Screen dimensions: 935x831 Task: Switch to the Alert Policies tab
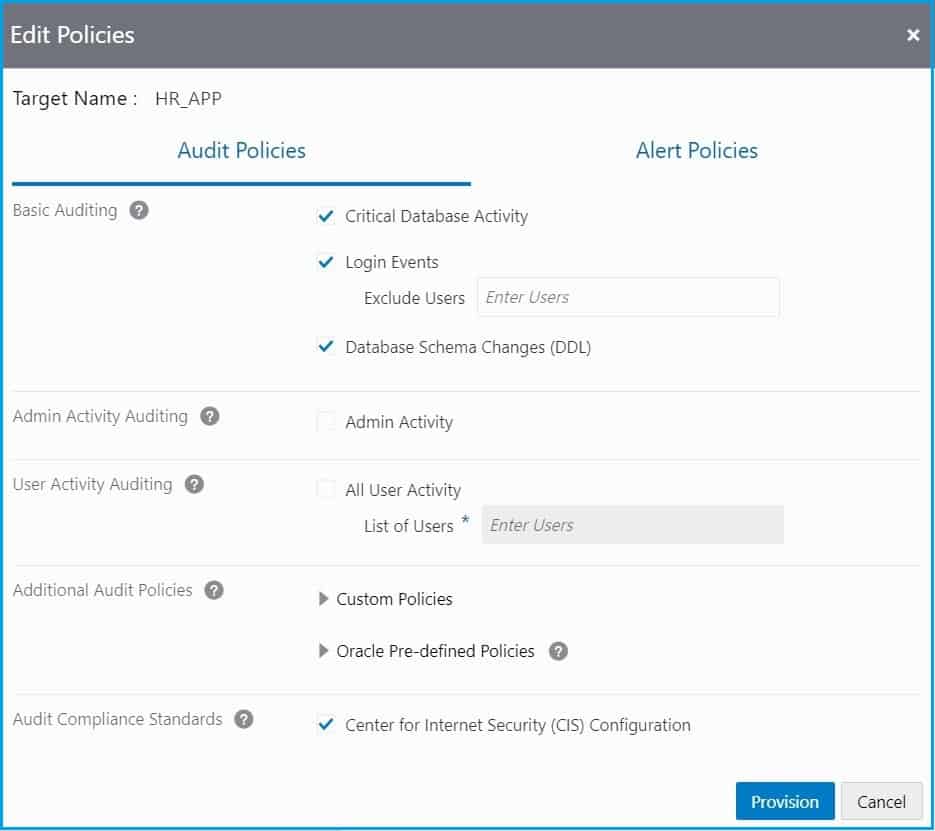click(696, 150)
